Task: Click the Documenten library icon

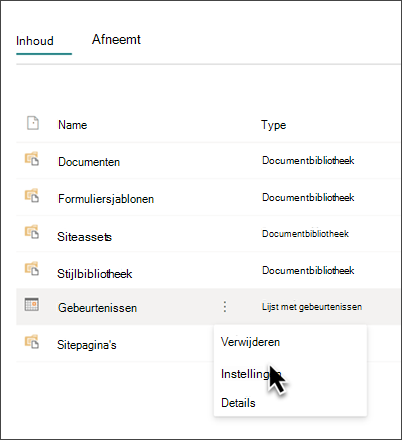Action: (32, 159)
